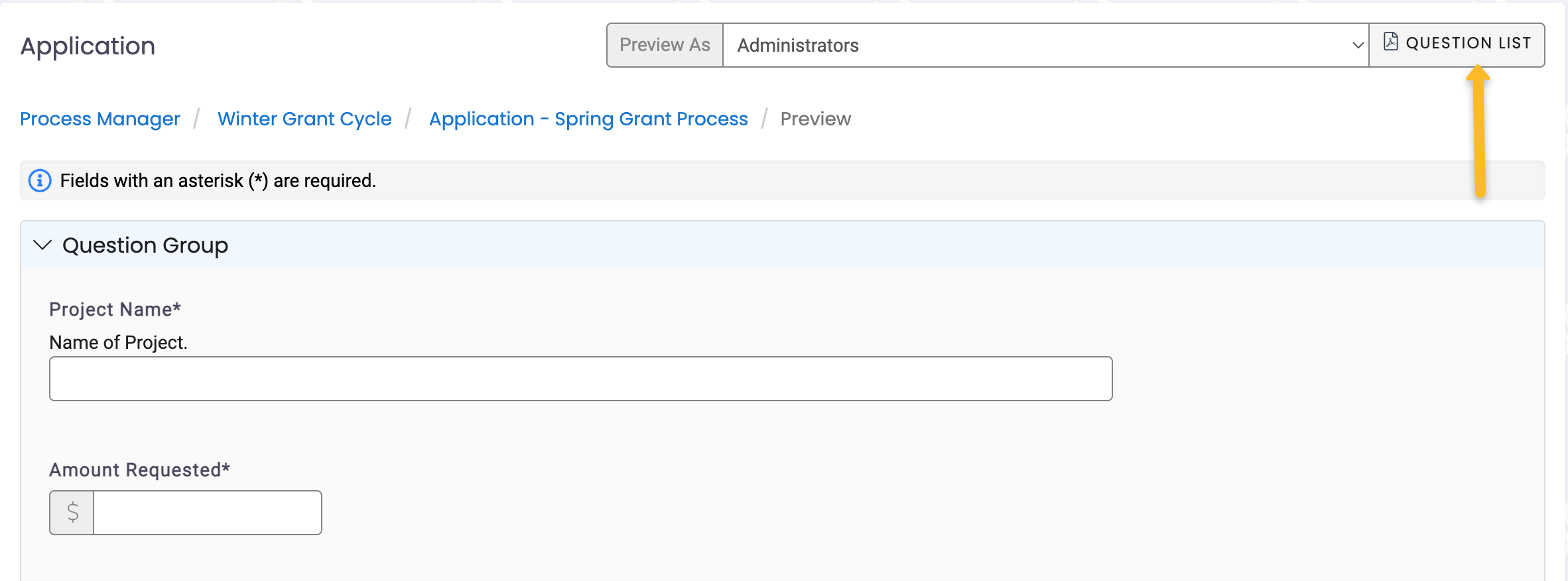Open the Application - Spring Grant Process breadcrumb

click(x=588, y=119)
